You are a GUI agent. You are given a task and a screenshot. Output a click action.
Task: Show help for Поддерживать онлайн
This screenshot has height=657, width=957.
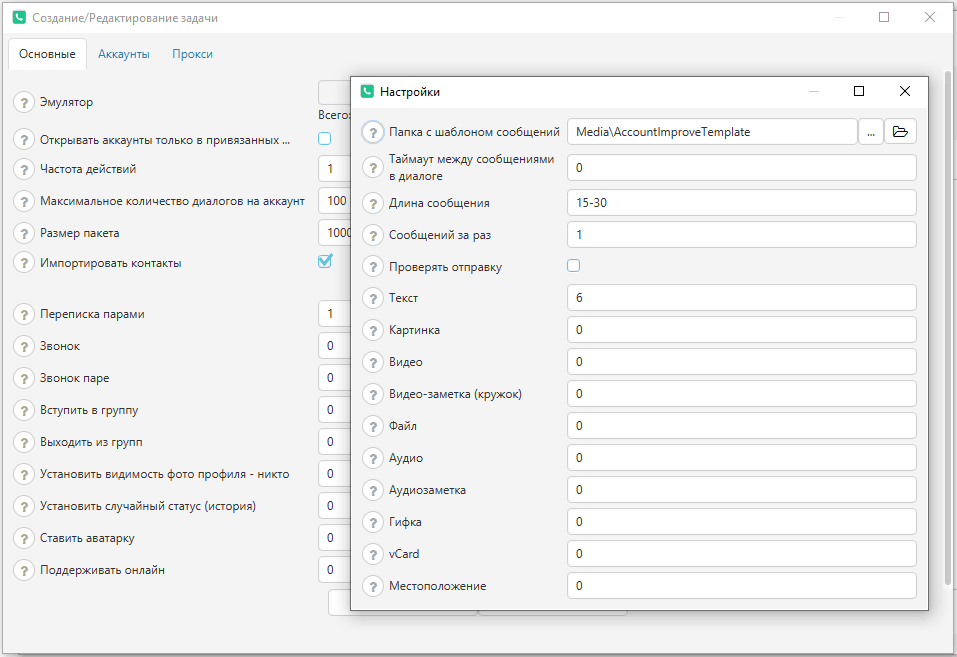[24, 570]
